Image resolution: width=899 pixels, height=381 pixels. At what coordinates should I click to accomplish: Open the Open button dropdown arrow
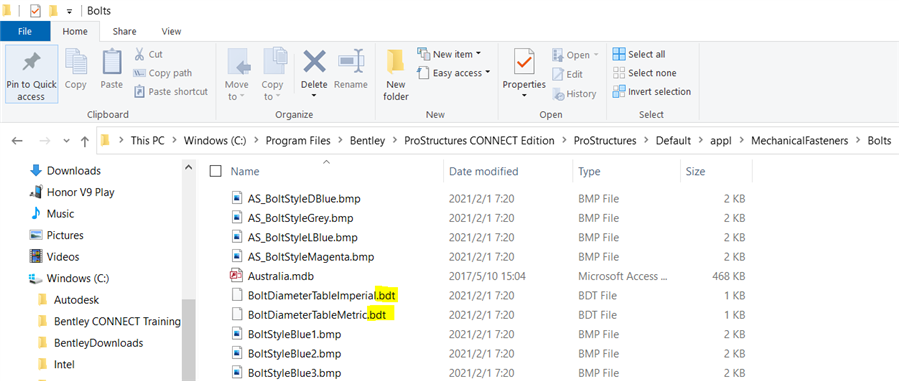pos(596,55)
